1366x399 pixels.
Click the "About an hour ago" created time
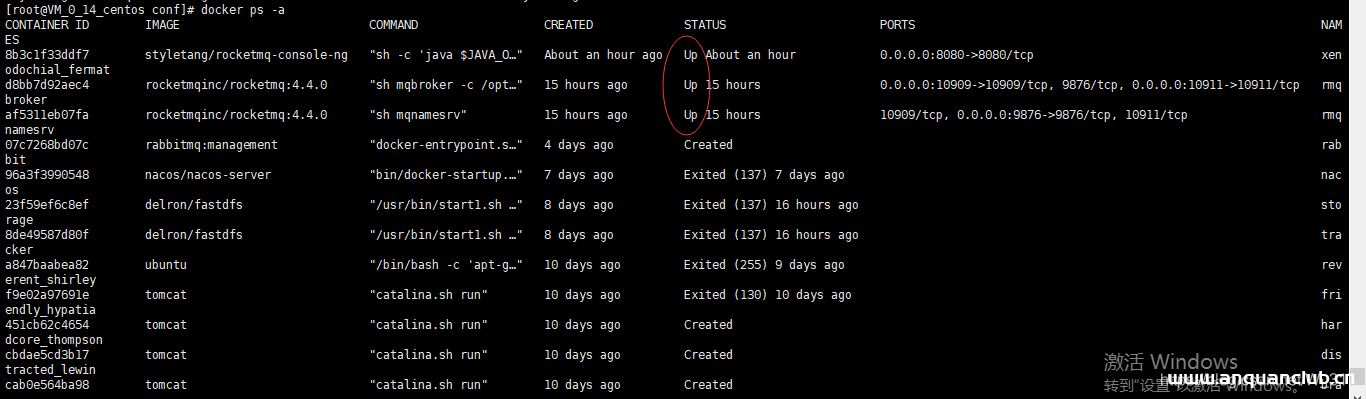[x=603, y=55]
